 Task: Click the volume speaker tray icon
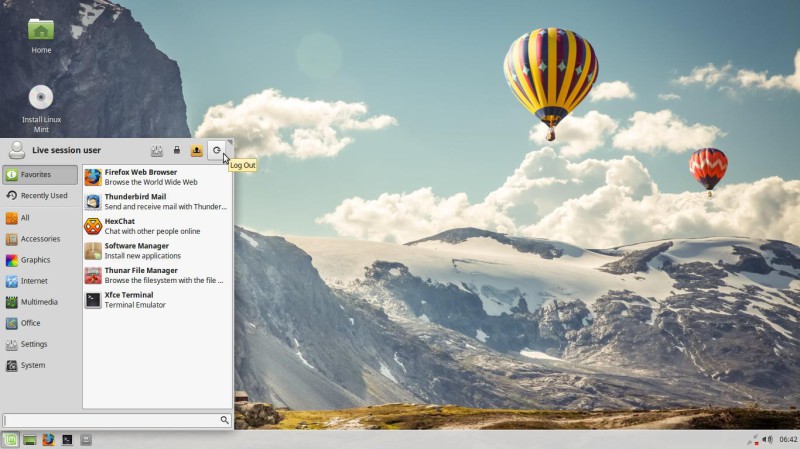click(x=767, y=440)
